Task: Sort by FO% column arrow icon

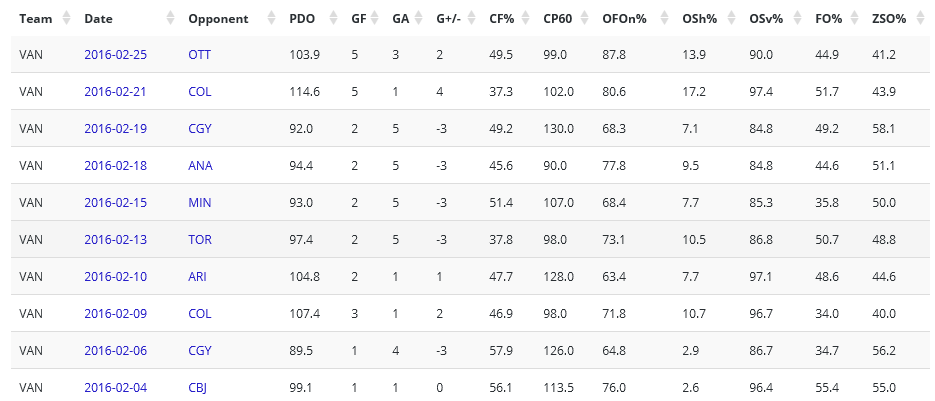Action: click(854, 19)
